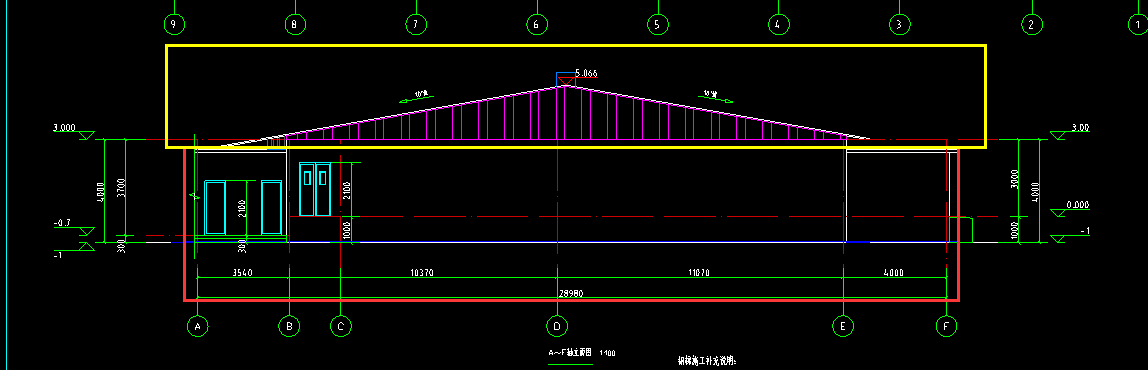Select axis bubble 8 at top
Viewport: 1148px width, 370px height.
pos(294,24)
